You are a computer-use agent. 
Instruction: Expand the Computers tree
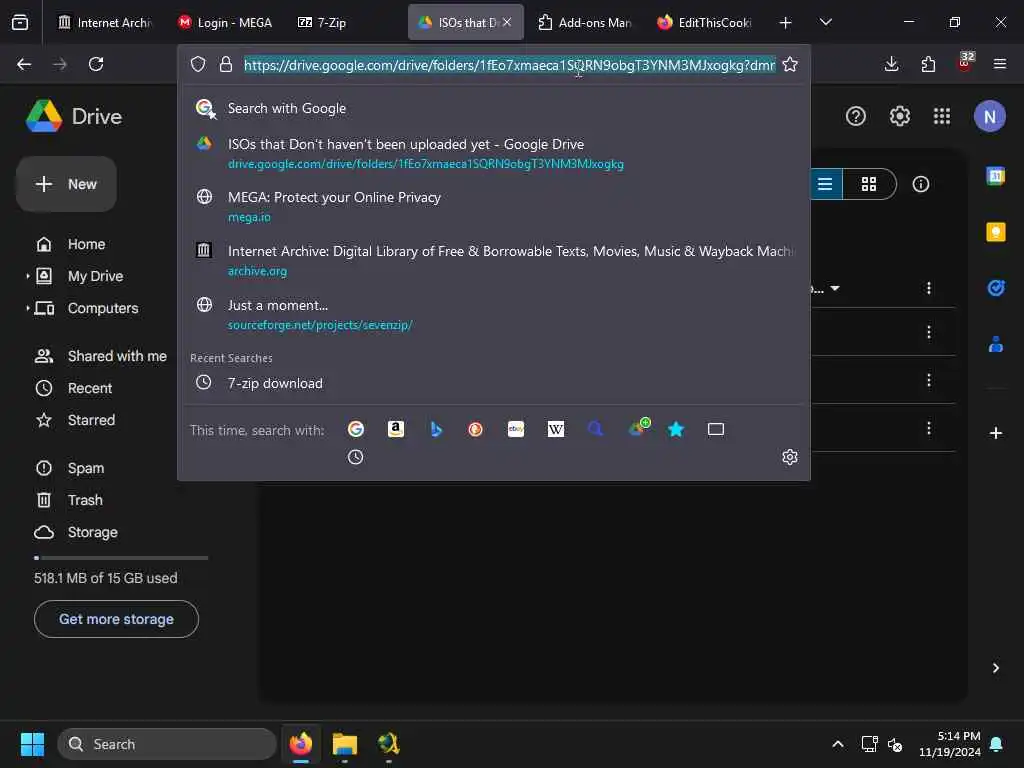(27, 308)
